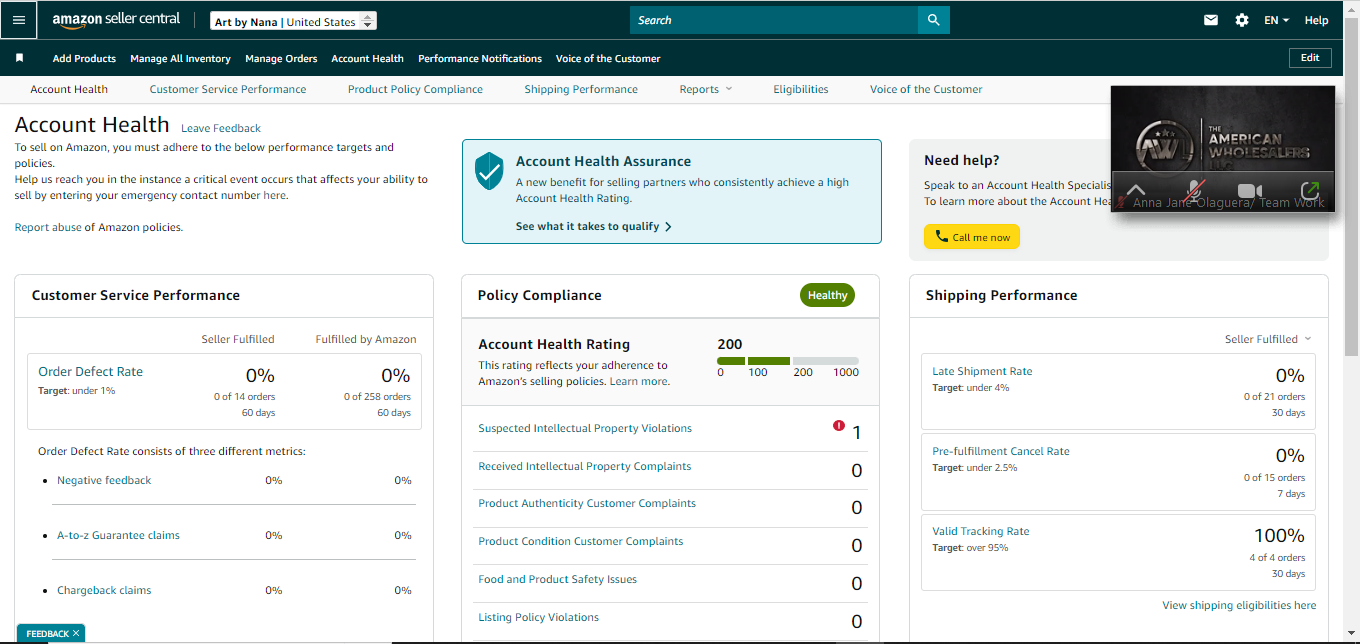Open Suspected Intellectual Property Violations
This screenshot has width=1360, height=644.
pos(585,428)
